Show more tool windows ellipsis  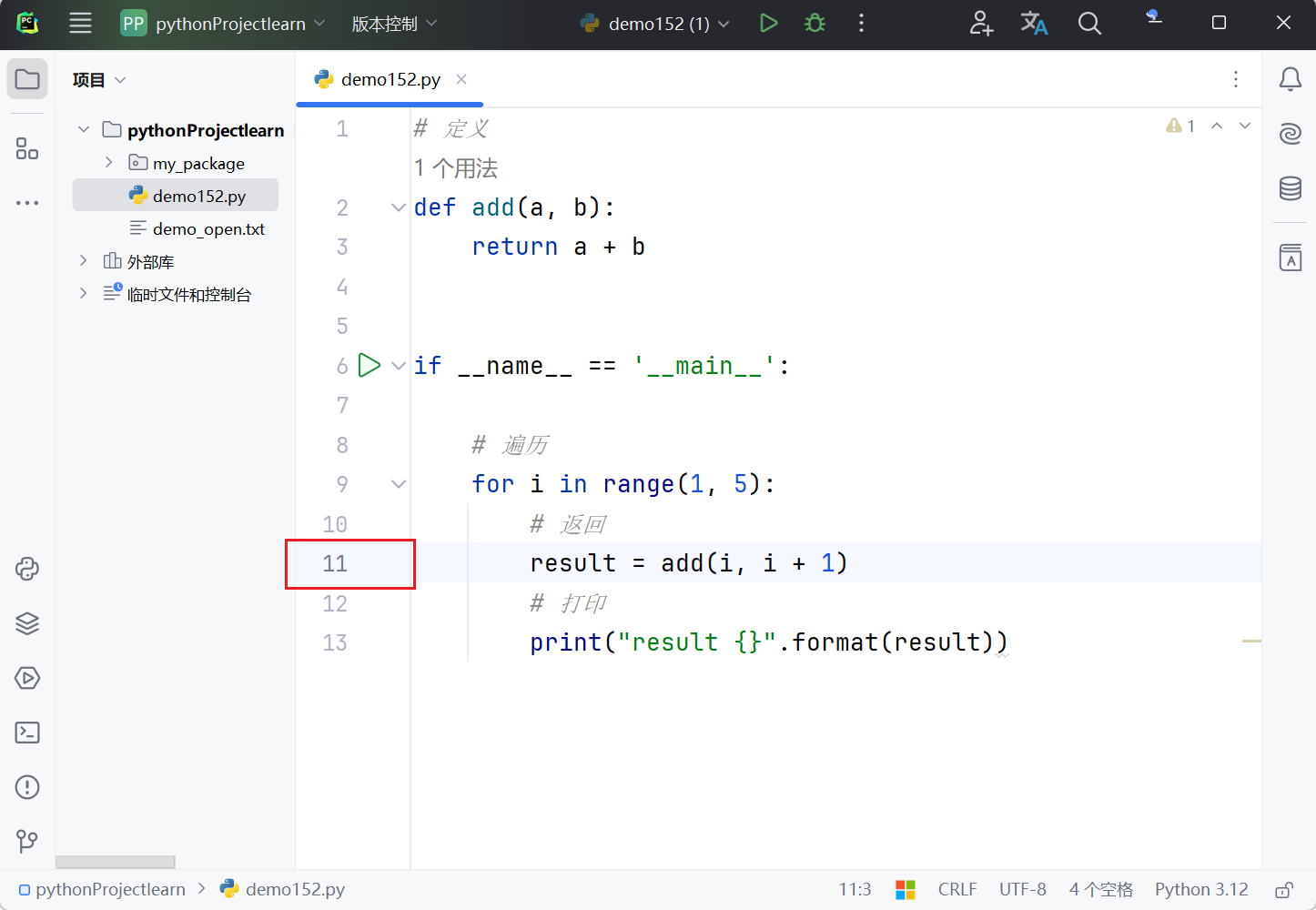point(27,202)
